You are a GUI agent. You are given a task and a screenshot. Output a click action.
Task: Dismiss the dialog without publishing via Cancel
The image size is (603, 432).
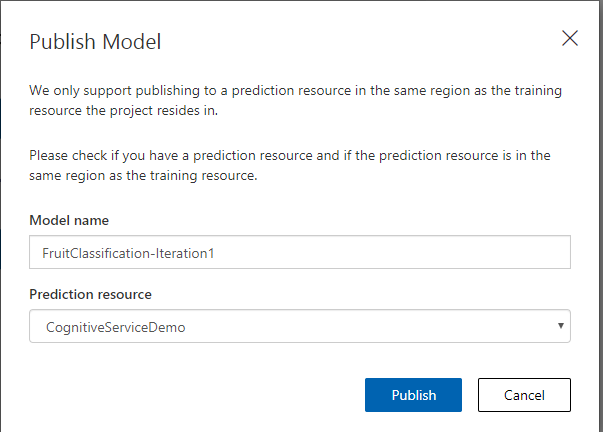click(524, 395)
